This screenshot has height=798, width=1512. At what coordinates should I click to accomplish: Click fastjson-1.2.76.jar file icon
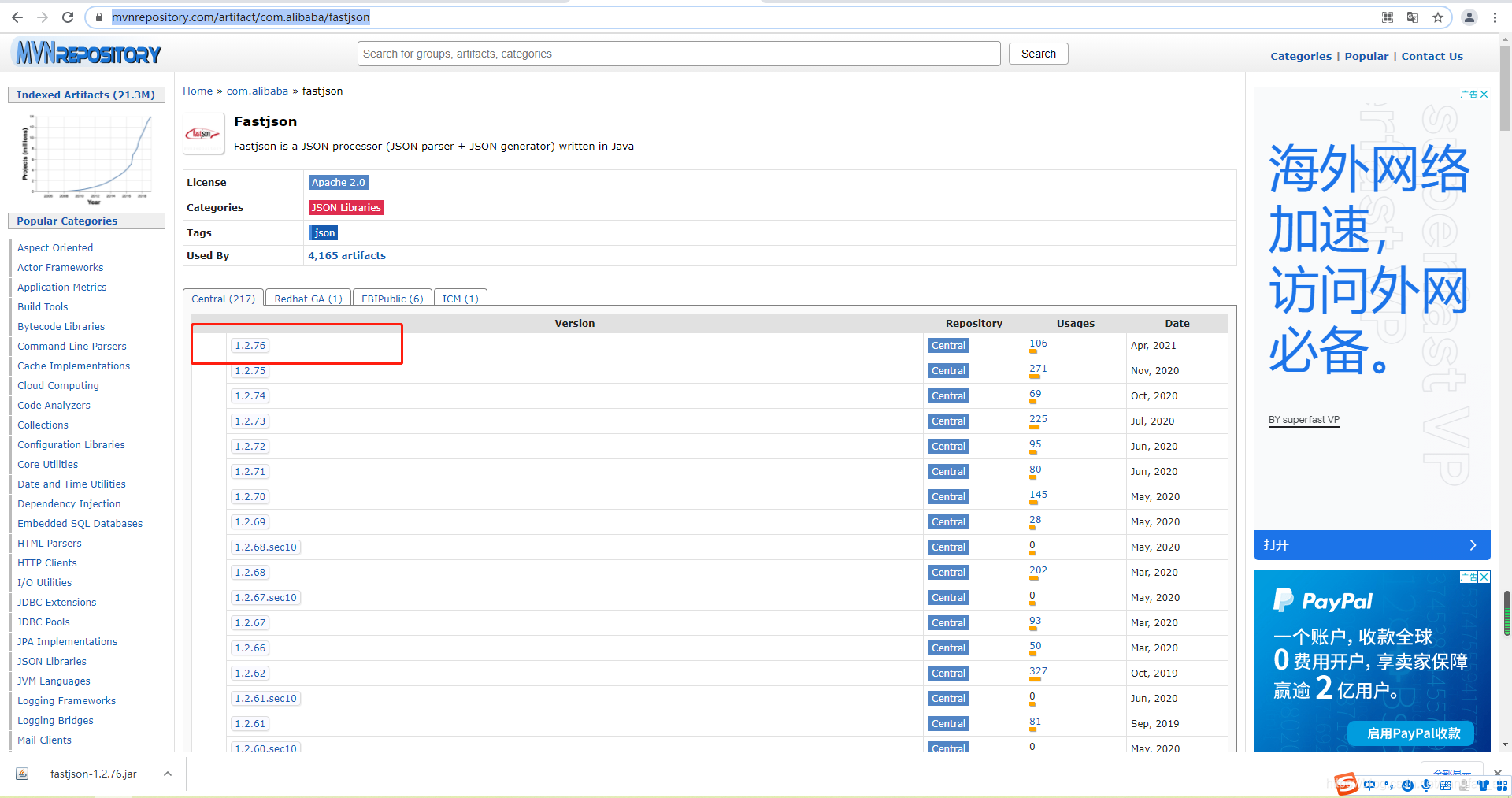[x=23, y=774]
